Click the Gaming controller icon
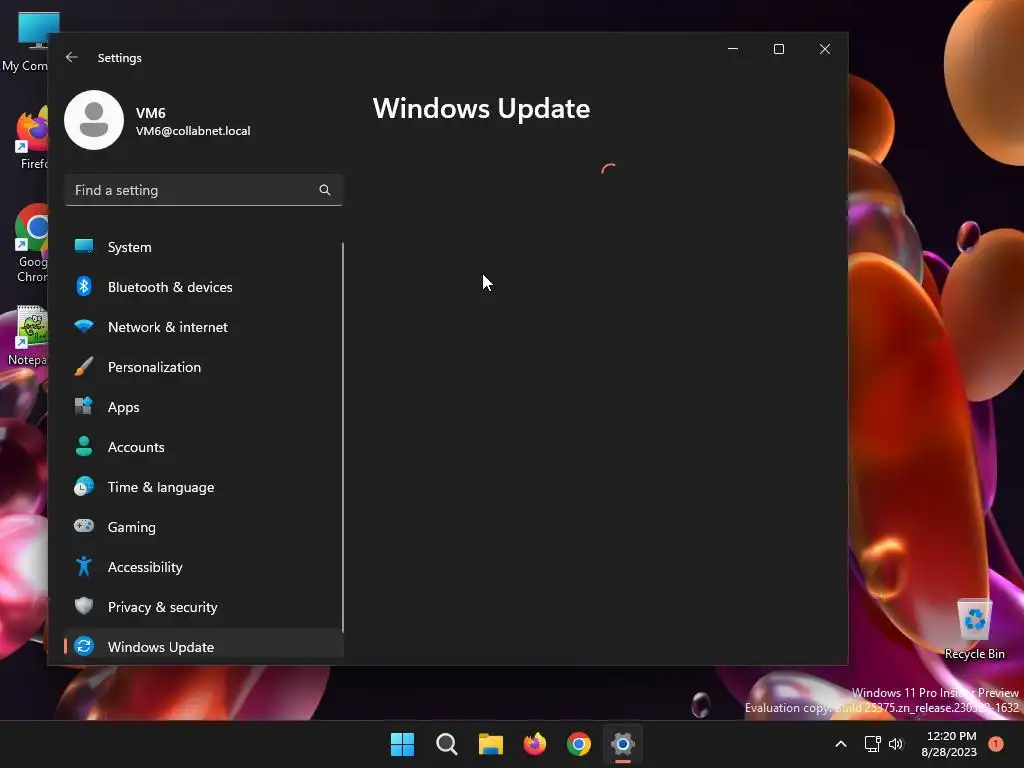This screenshot has width=1024, height=768. 84,526
